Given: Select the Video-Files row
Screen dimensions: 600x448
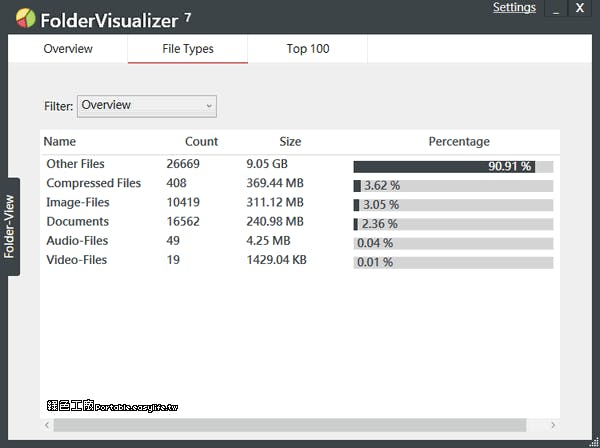Looking at the screenshot, I should tap(300, 260).
